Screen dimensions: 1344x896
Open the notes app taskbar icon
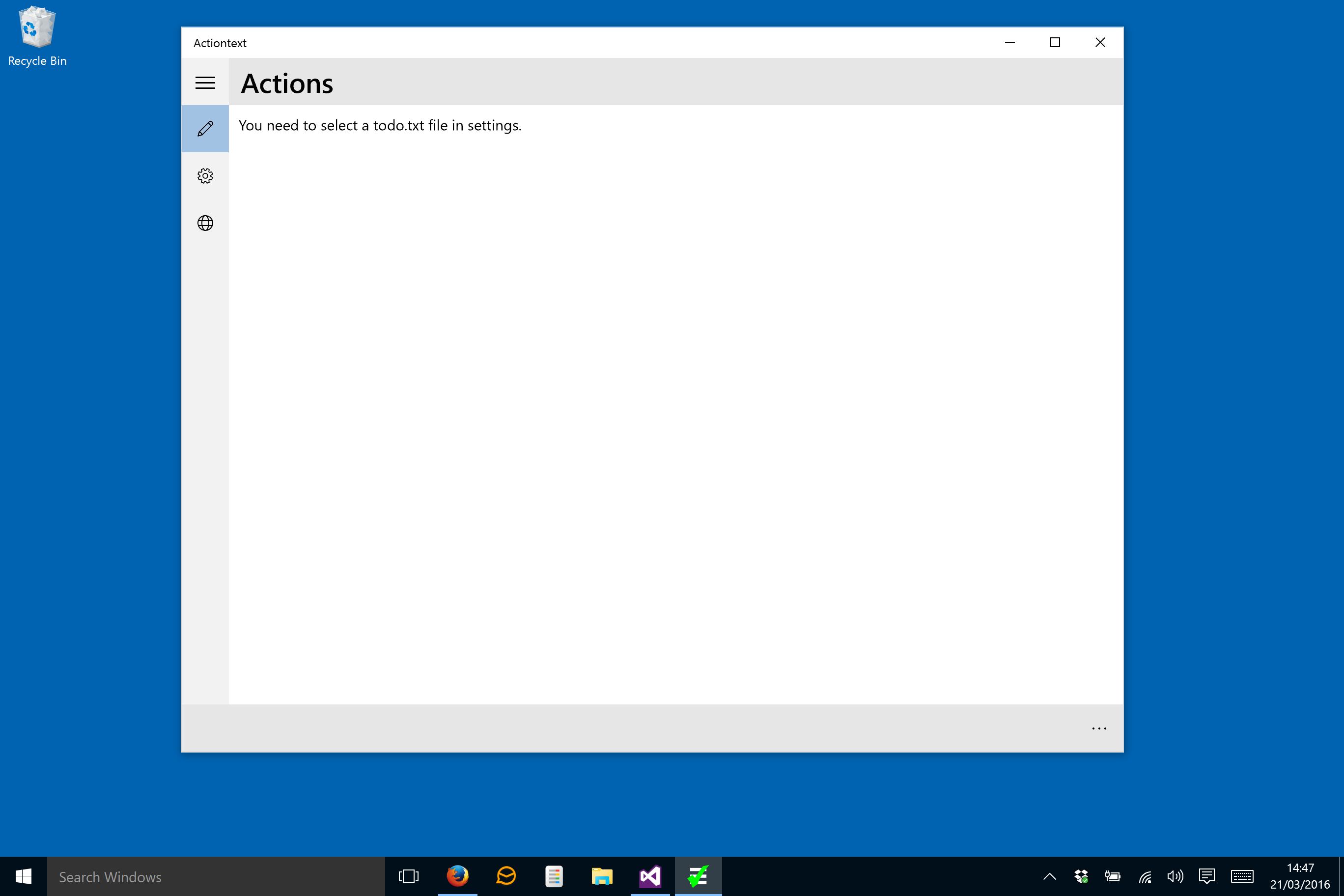[554, 876]
